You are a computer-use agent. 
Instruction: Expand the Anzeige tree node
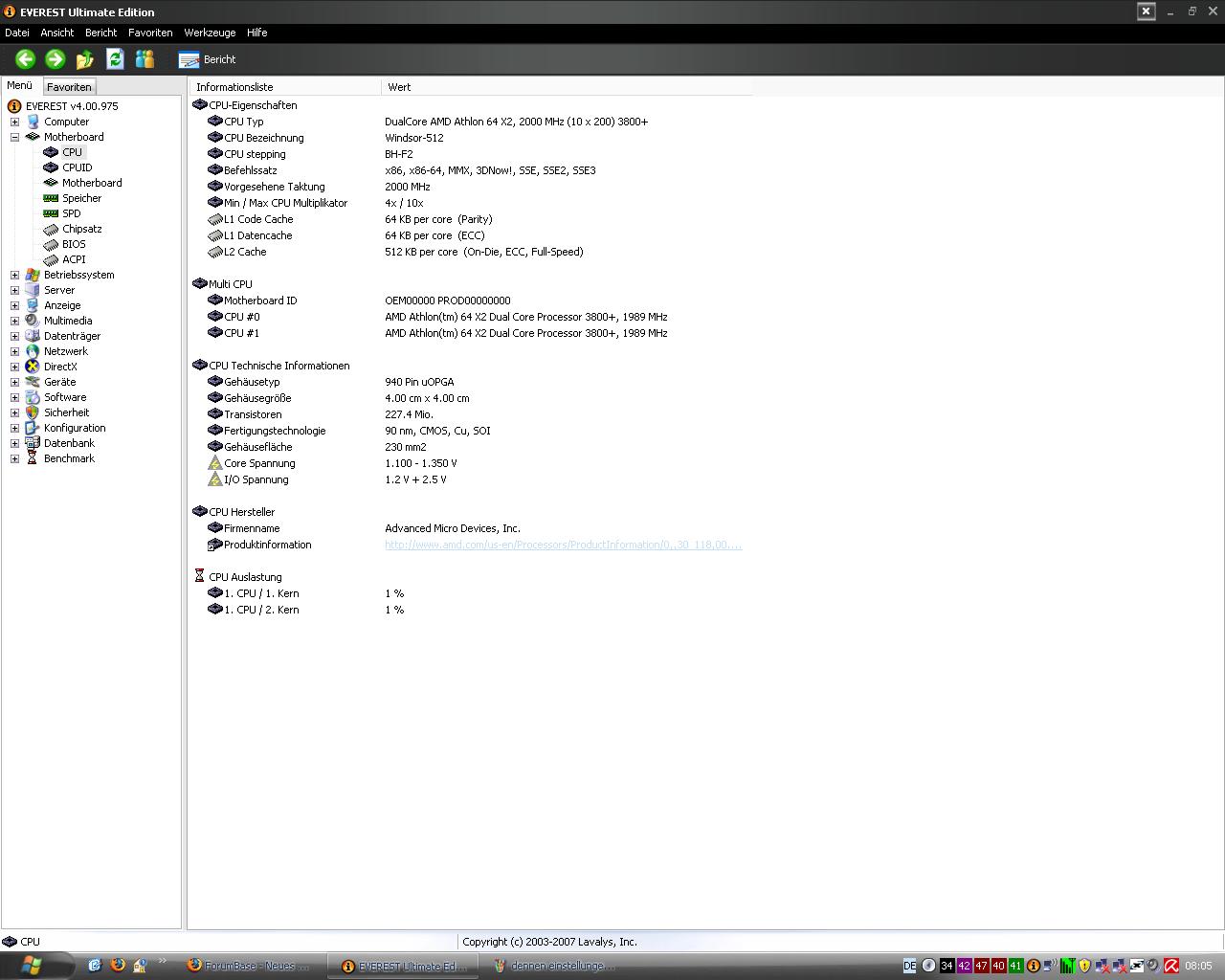coord(14,305)
